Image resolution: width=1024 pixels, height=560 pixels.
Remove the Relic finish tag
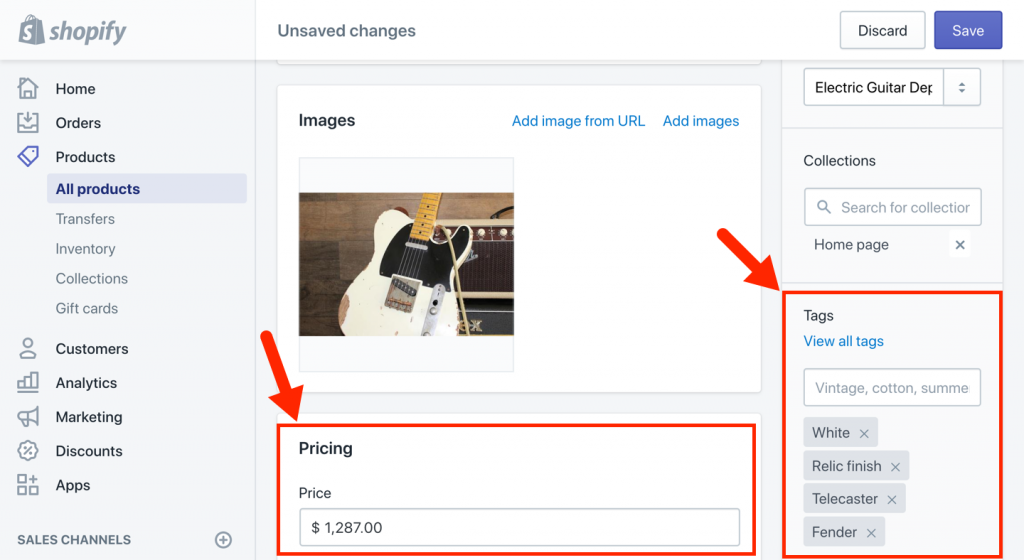[895, 466]
